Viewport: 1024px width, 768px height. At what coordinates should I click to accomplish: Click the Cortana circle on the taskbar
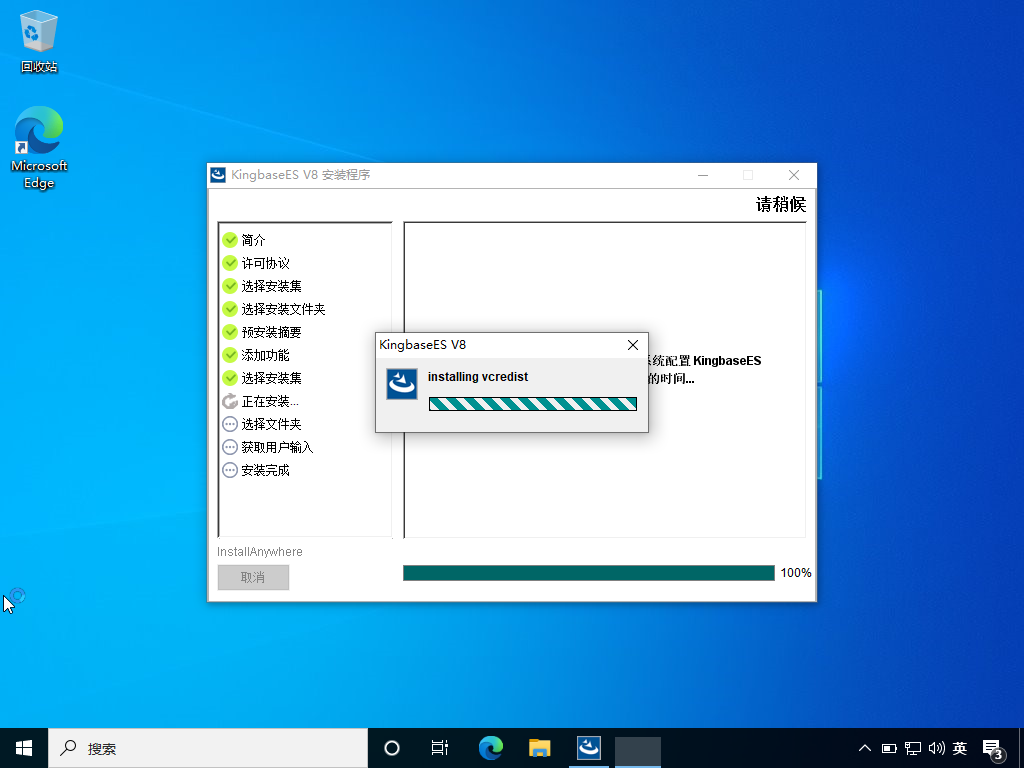[392, 748]
